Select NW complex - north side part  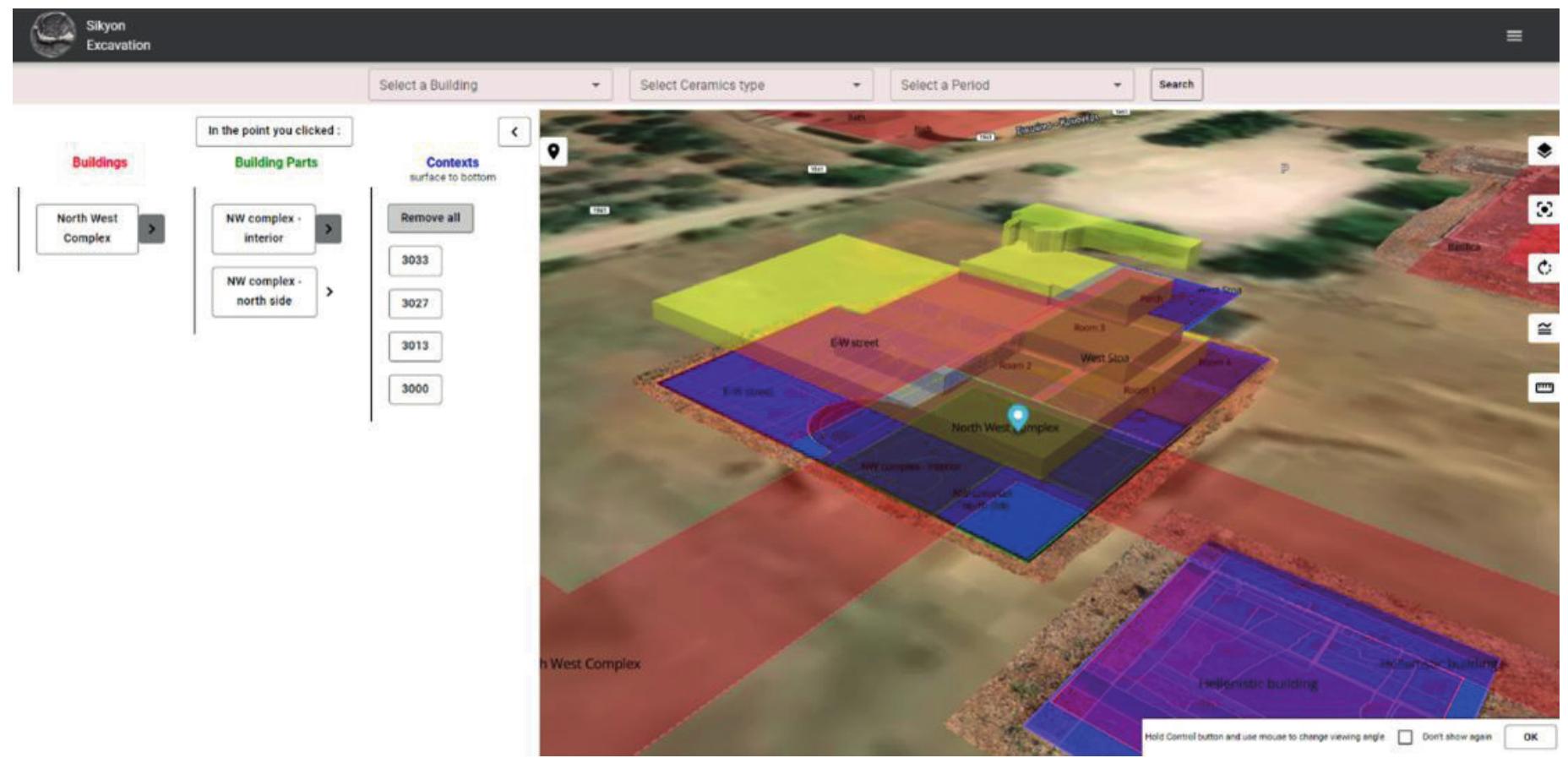tap(264, 292)
